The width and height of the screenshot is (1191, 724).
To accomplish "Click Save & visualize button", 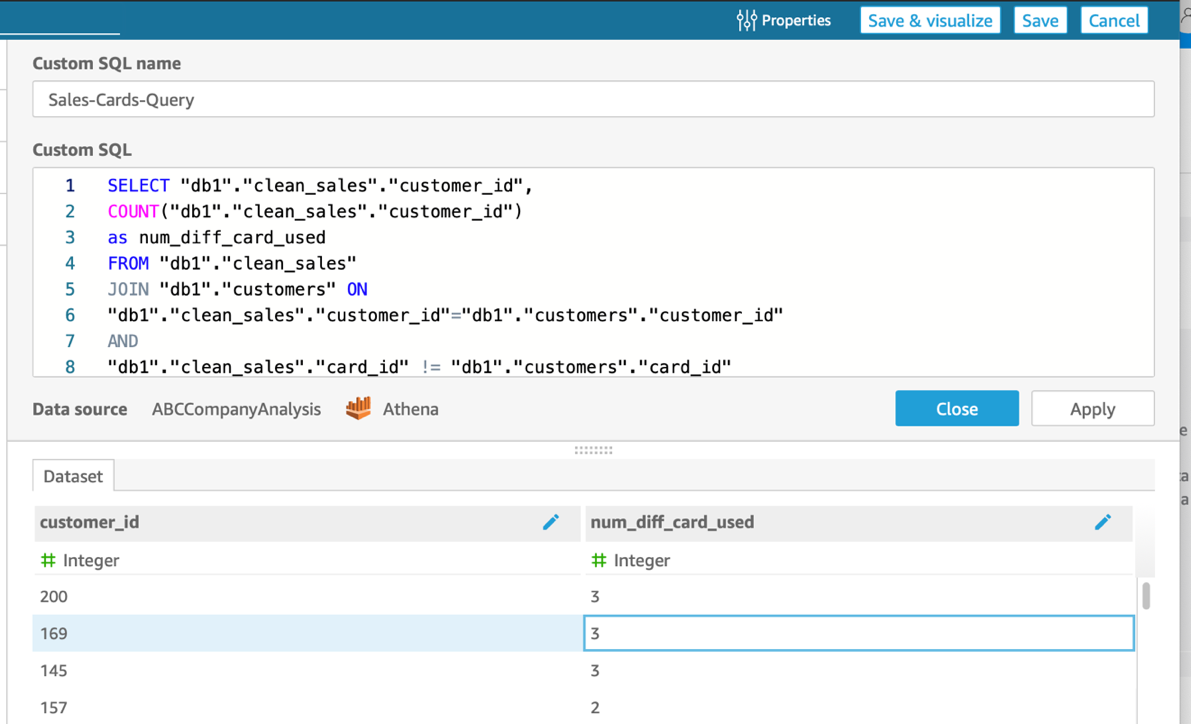I will 930,21.
